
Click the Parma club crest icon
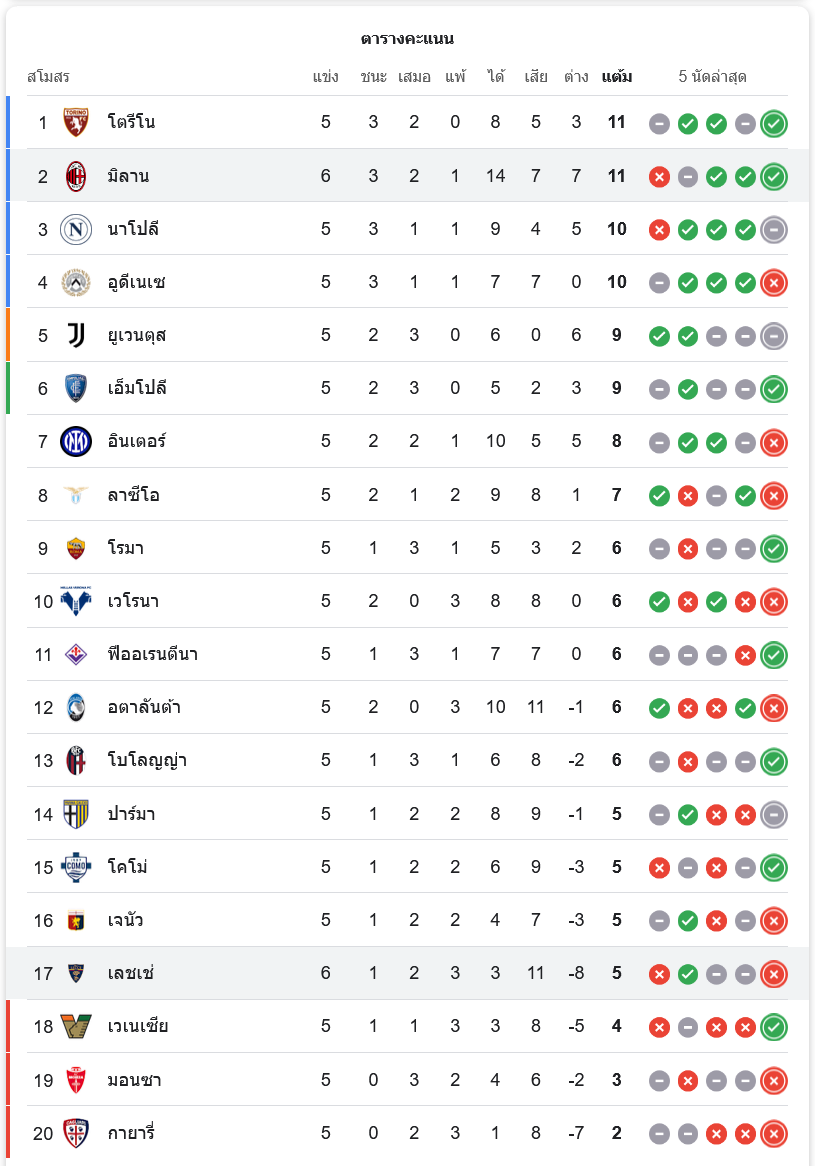coord(76,814)
